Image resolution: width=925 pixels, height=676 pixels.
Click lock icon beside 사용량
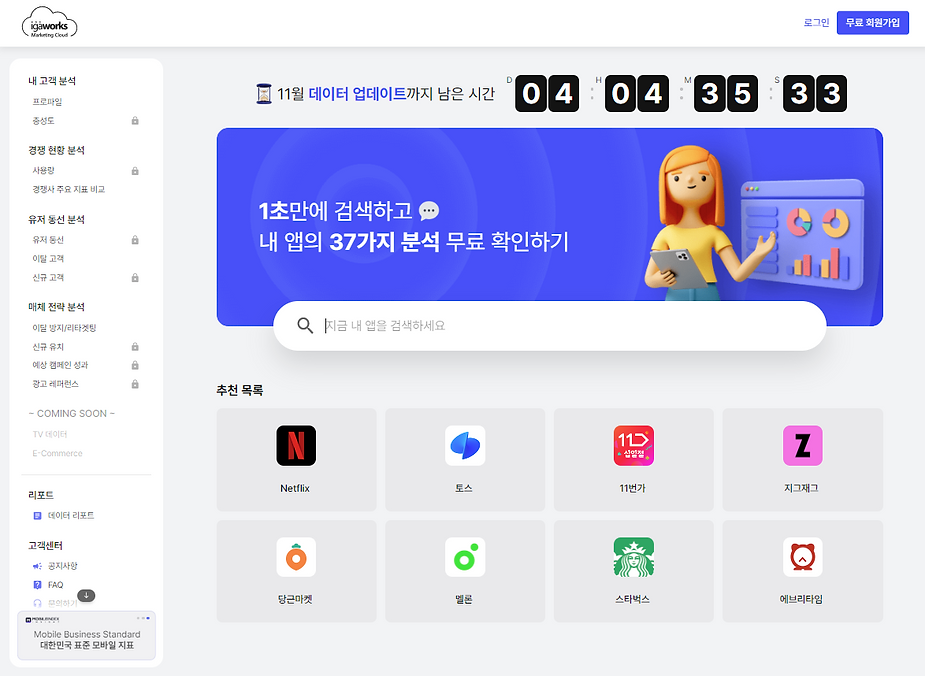(x=135, y=170)
